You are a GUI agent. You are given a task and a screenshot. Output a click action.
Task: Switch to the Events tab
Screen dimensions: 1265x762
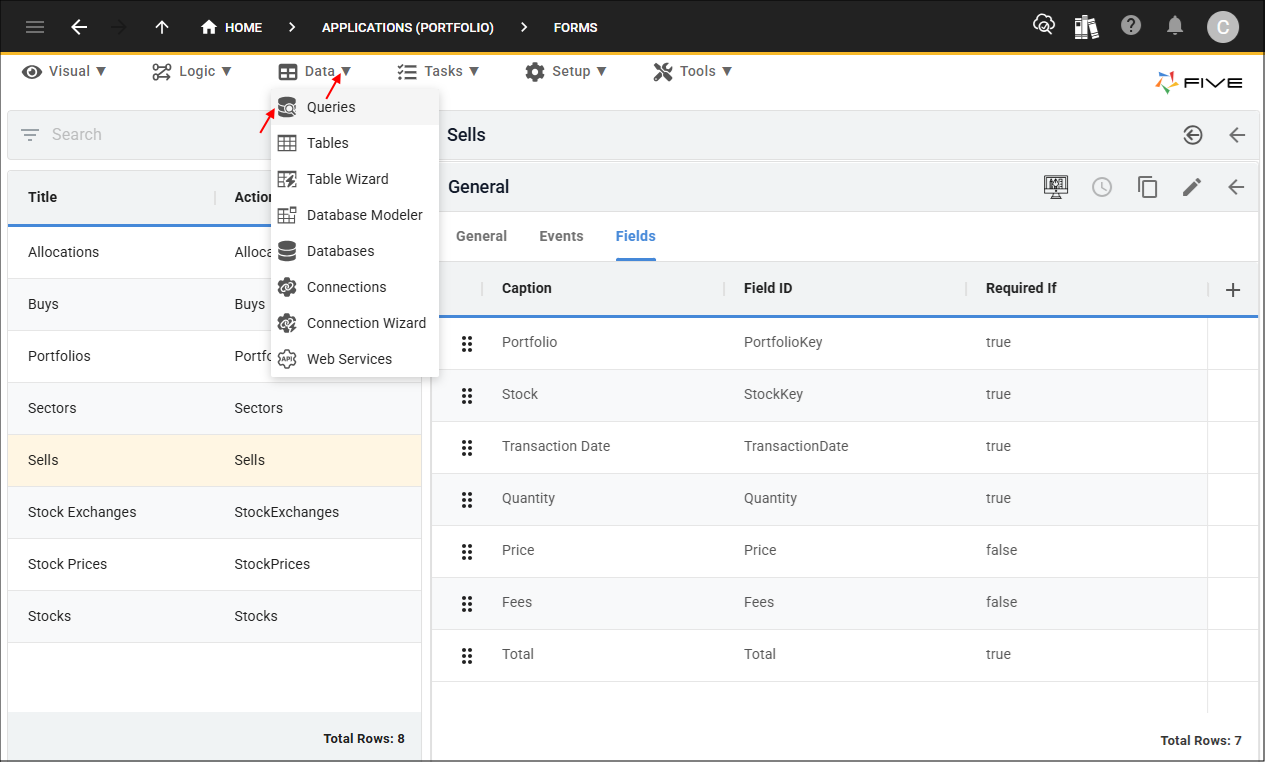[561, 236]
